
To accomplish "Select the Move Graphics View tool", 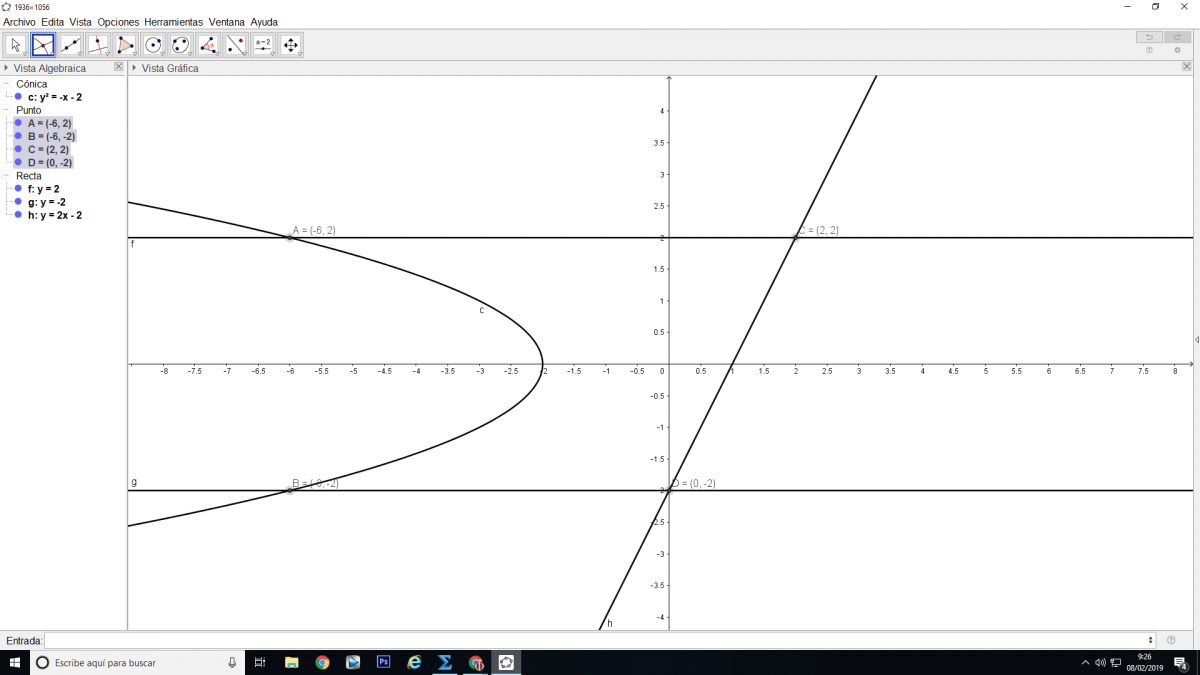I will (x=291, y=45).
